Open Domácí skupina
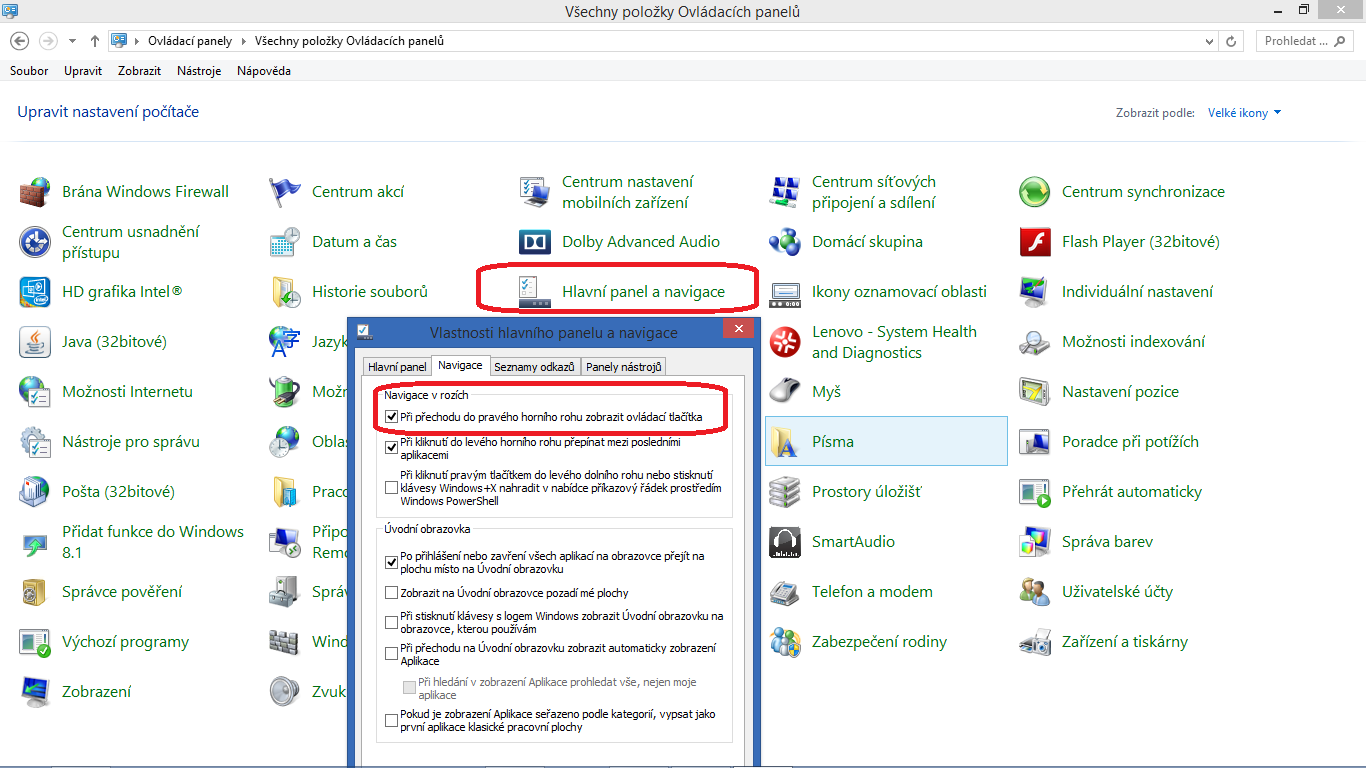Image resolution: width=1366 pixels, height=768 pixels. coord(846,242)
